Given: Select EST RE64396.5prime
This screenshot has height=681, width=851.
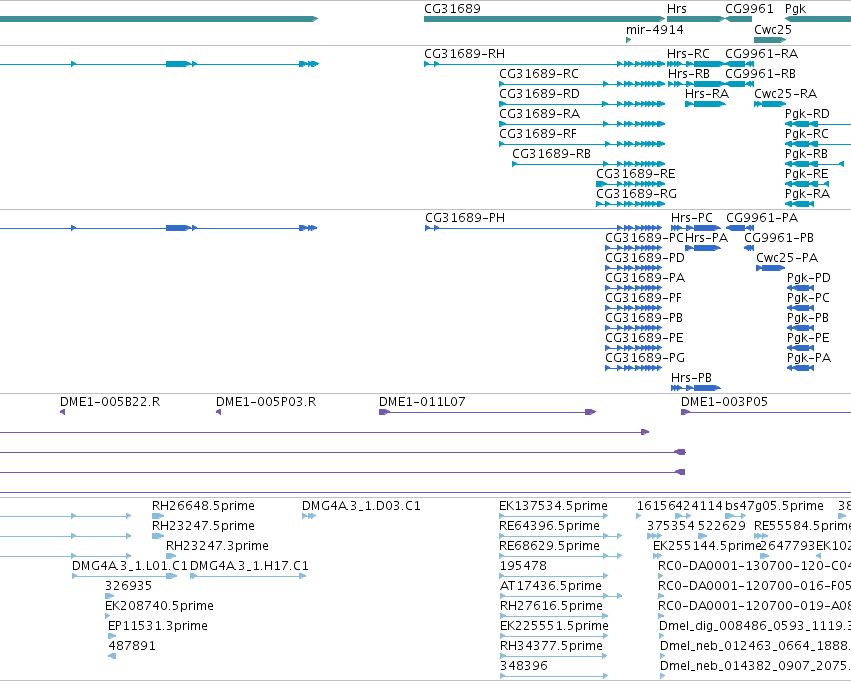Looking at the screenshot, I should click(x=550, y=526).
